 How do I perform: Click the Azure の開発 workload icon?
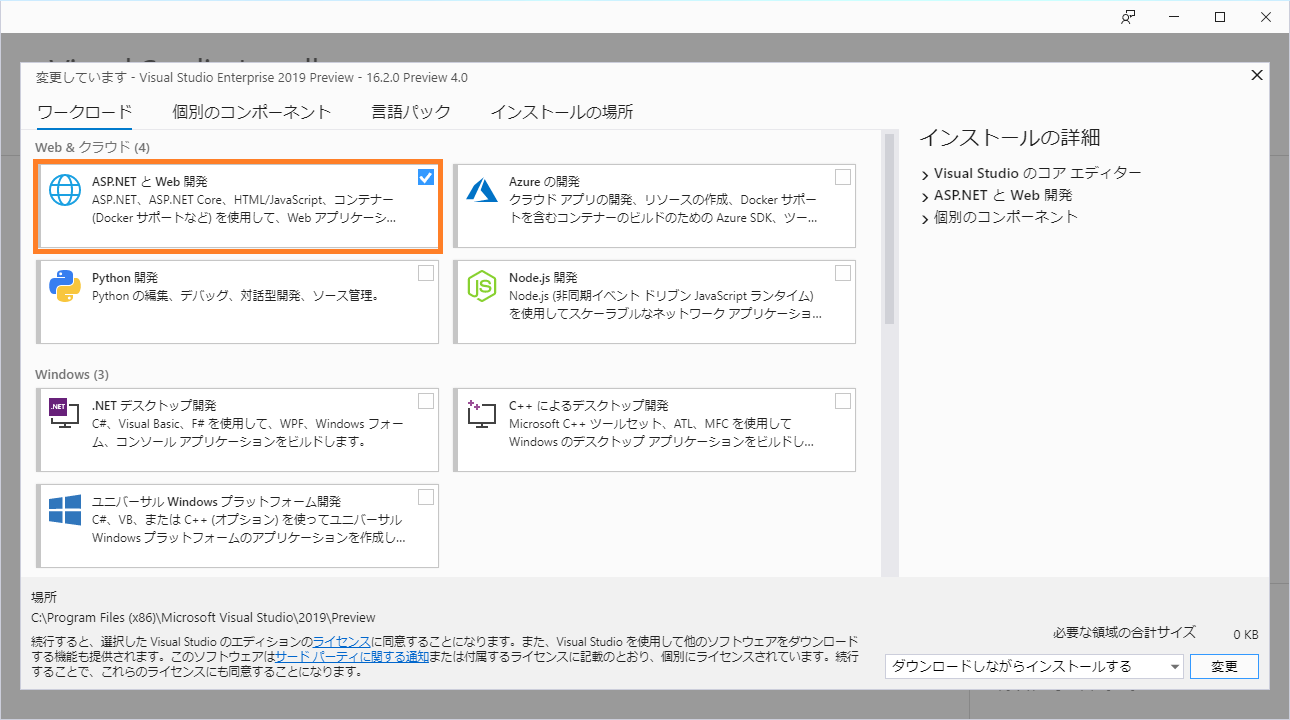point(481,191)
